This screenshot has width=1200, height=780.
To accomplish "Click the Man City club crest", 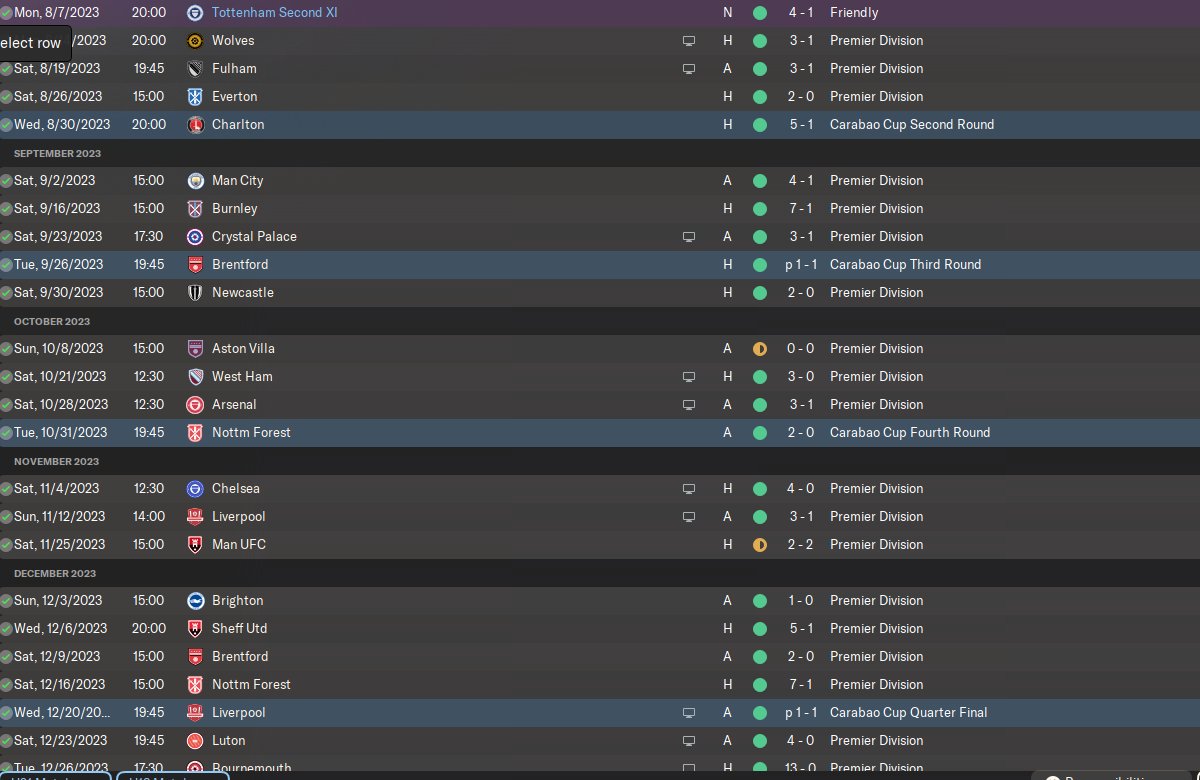I will coord(195,181).
